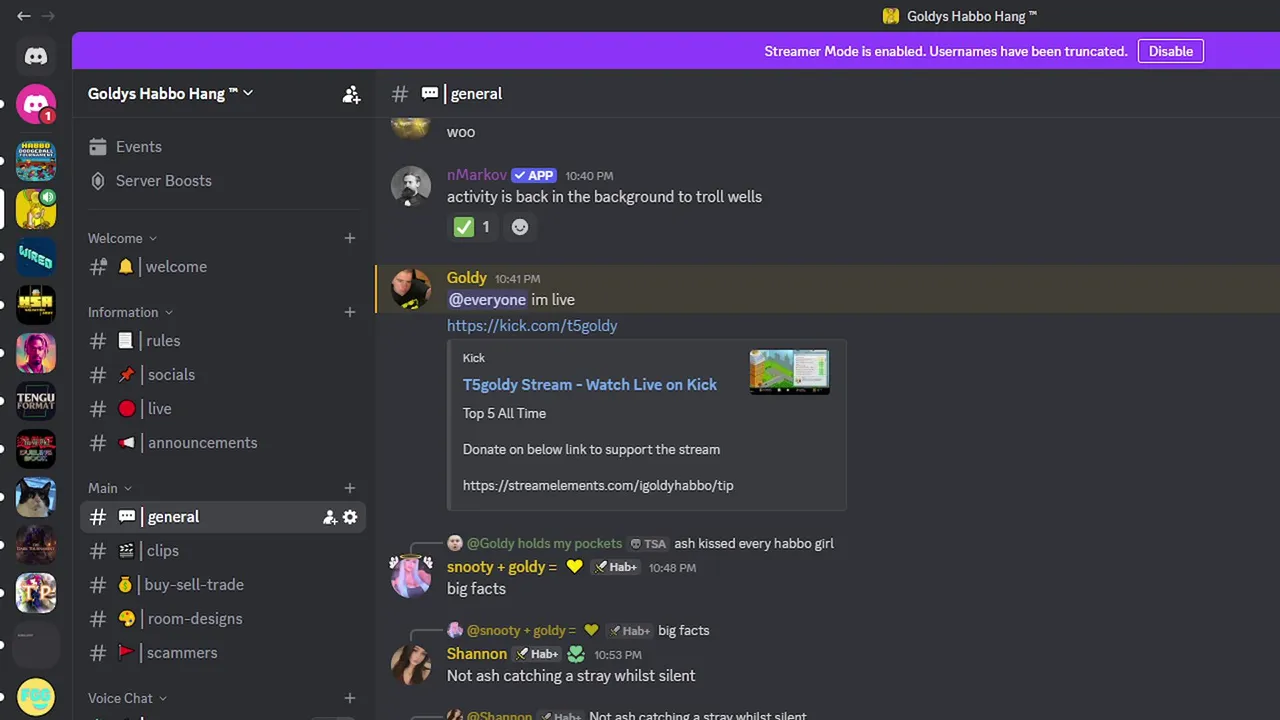Screen dimensions: 1280x720
Task: Collapse the Main category
Action: (x=110, y=488)
